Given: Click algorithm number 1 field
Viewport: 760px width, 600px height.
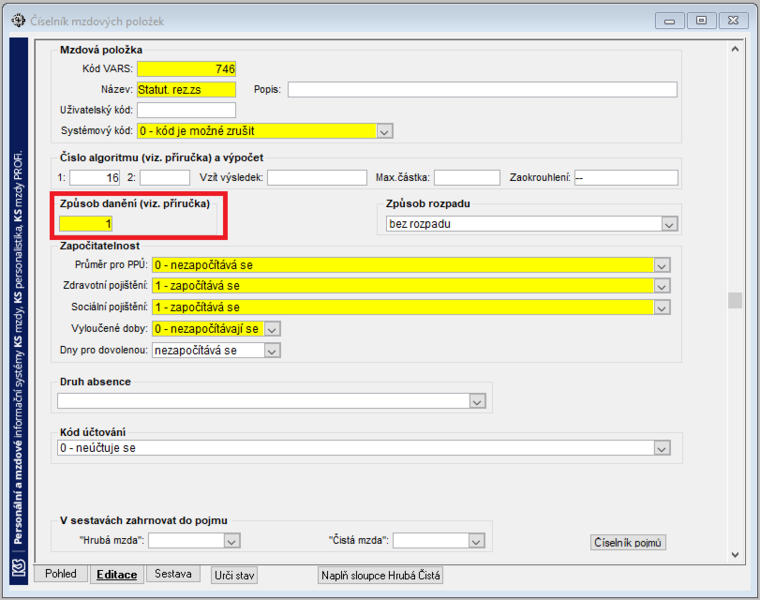Looking at the screenshot, I should click(95, 178).
